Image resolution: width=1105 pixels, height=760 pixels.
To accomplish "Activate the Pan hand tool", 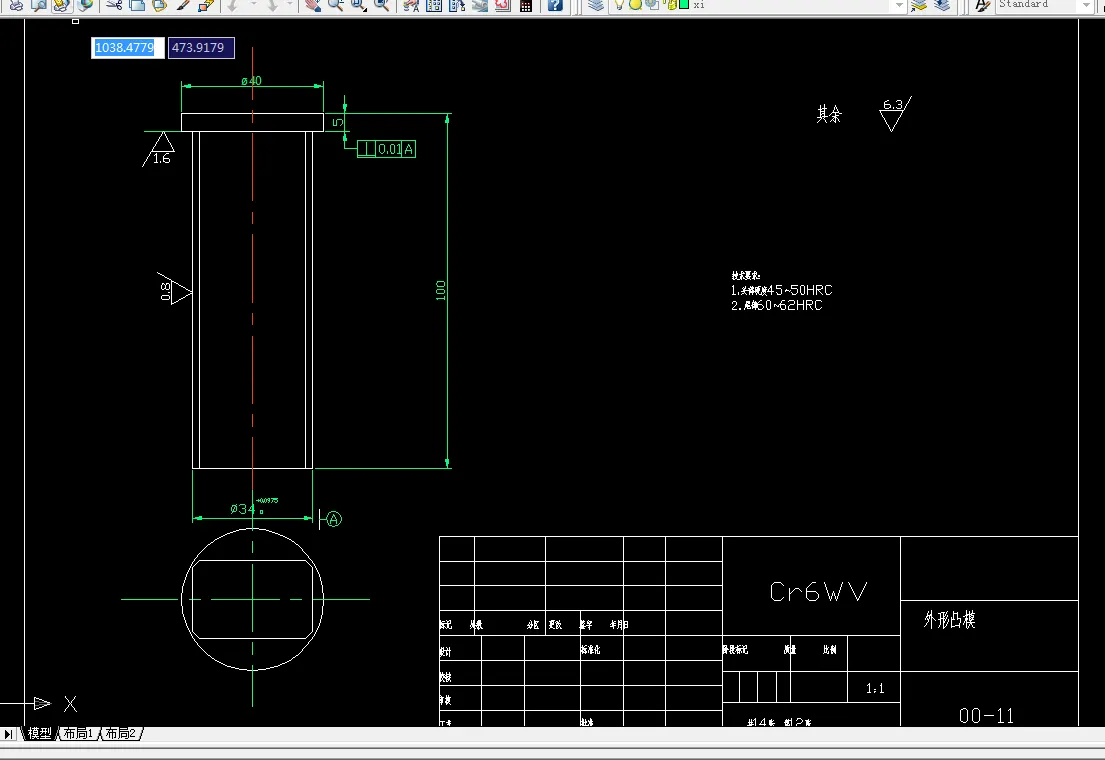I will coord(312,5).
